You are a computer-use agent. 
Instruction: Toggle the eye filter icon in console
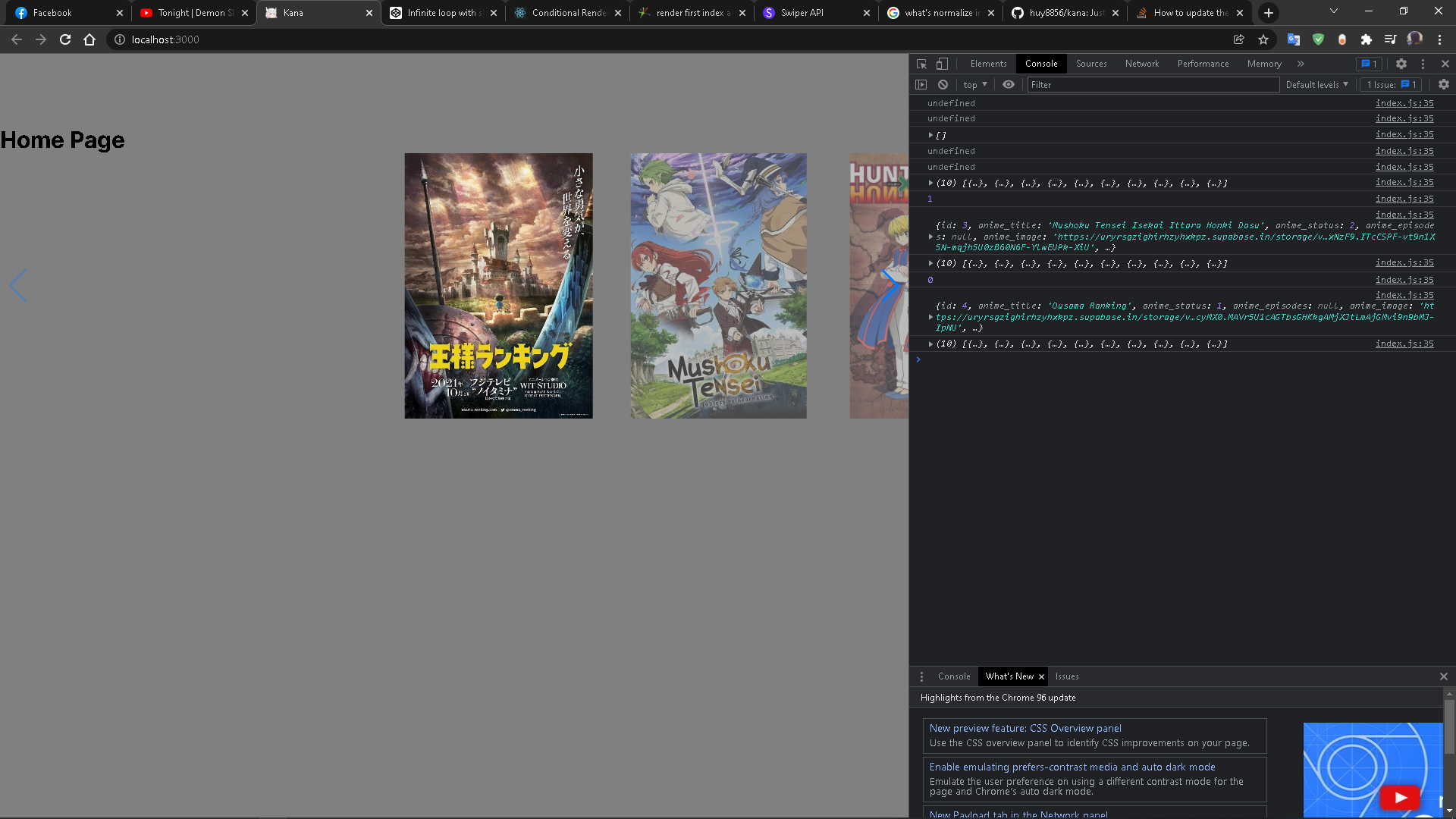(x=1008, y=83)
